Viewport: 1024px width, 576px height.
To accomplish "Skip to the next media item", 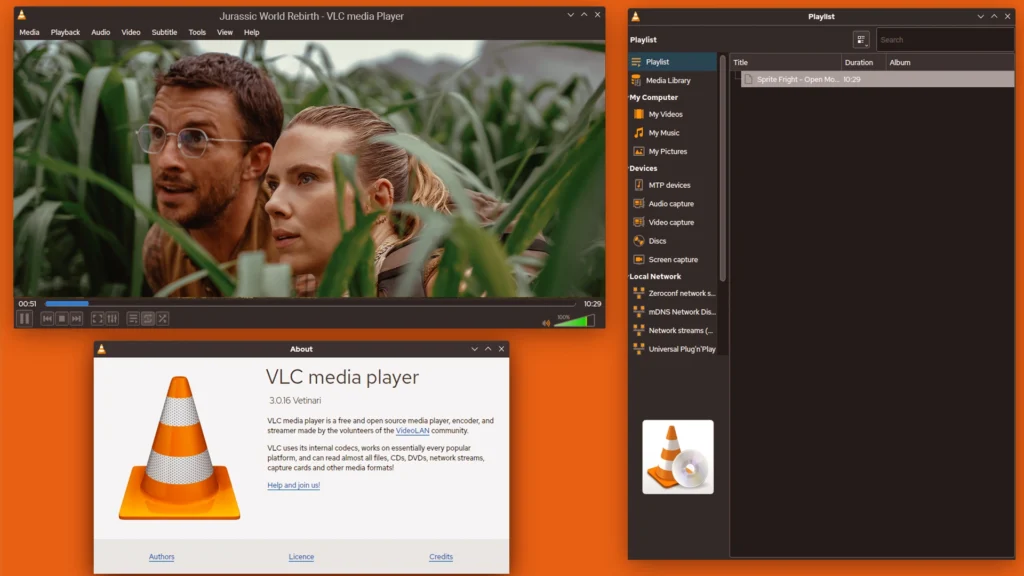I will 76,319.
